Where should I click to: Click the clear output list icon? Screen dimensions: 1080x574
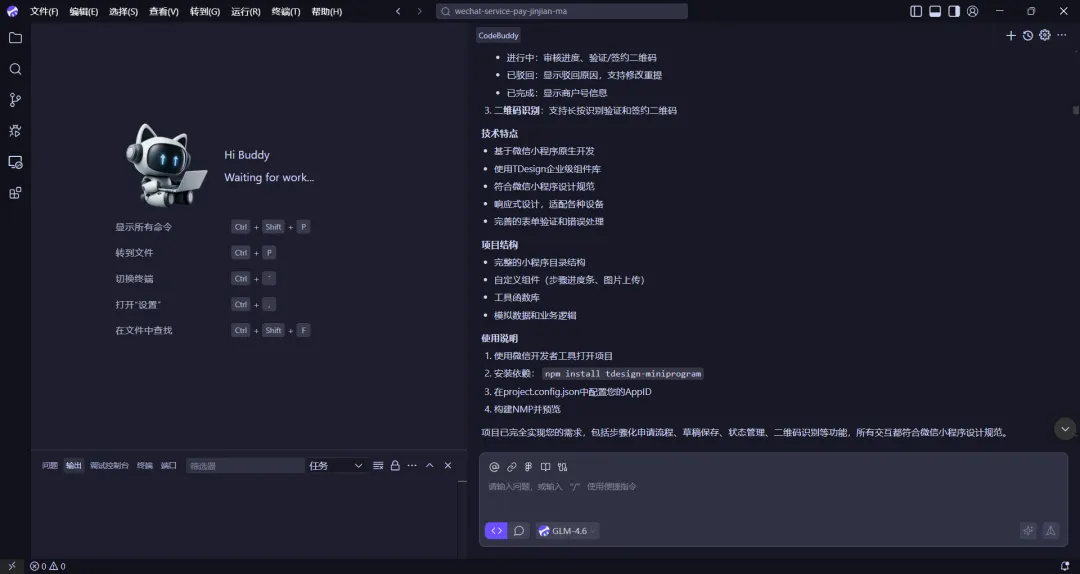point(378,466)
